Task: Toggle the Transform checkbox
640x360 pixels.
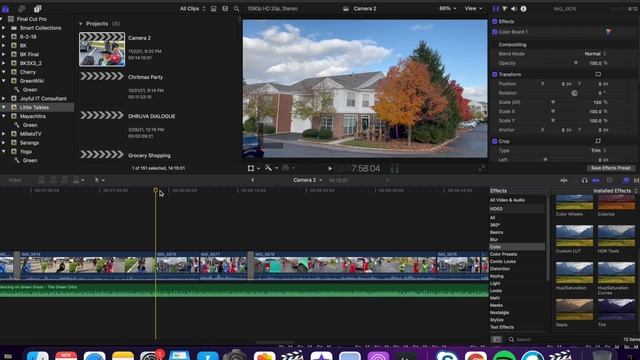Action: click(x=495, y=75)
